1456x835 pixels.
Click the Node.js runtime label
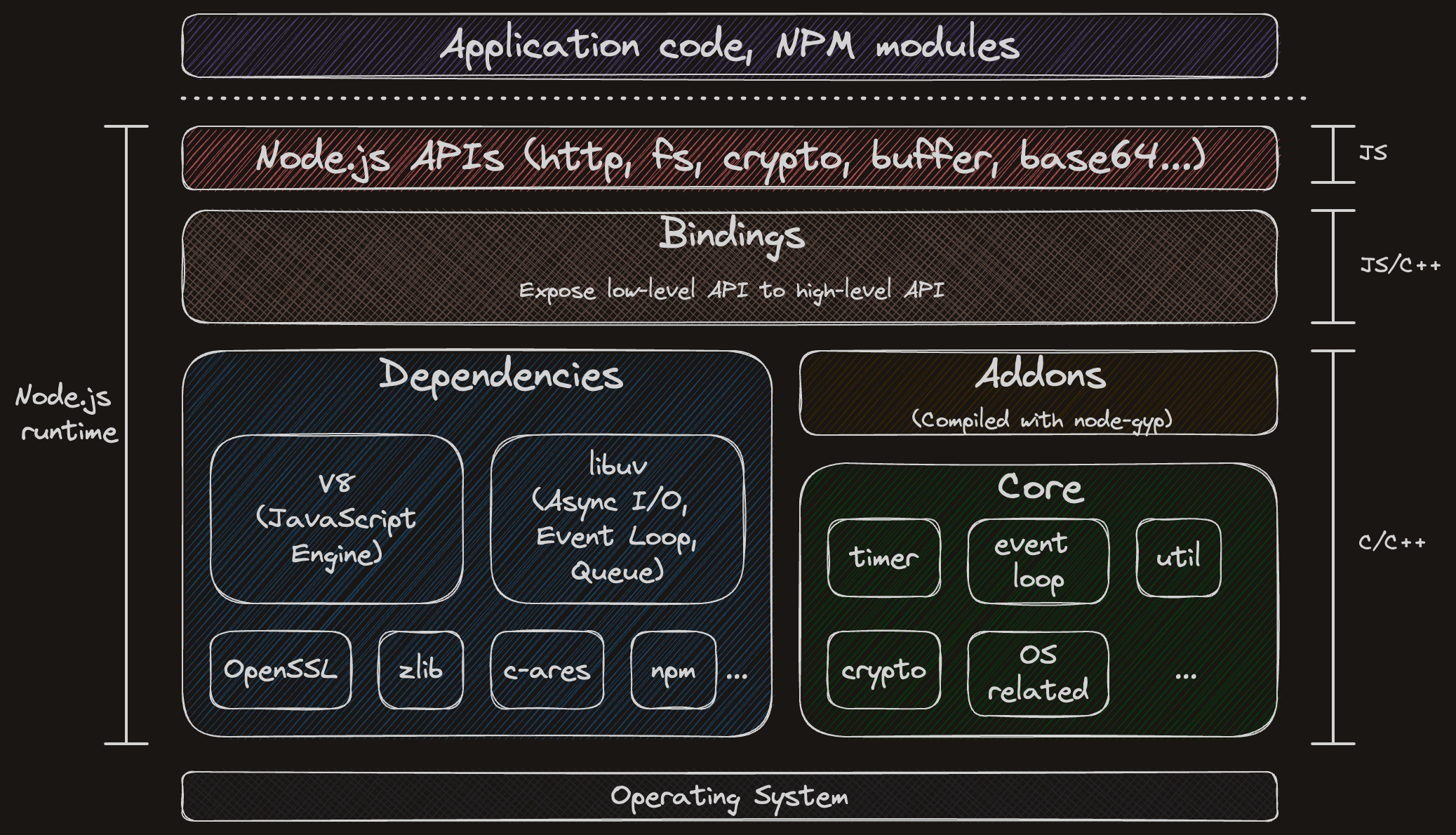click(67, 414)
